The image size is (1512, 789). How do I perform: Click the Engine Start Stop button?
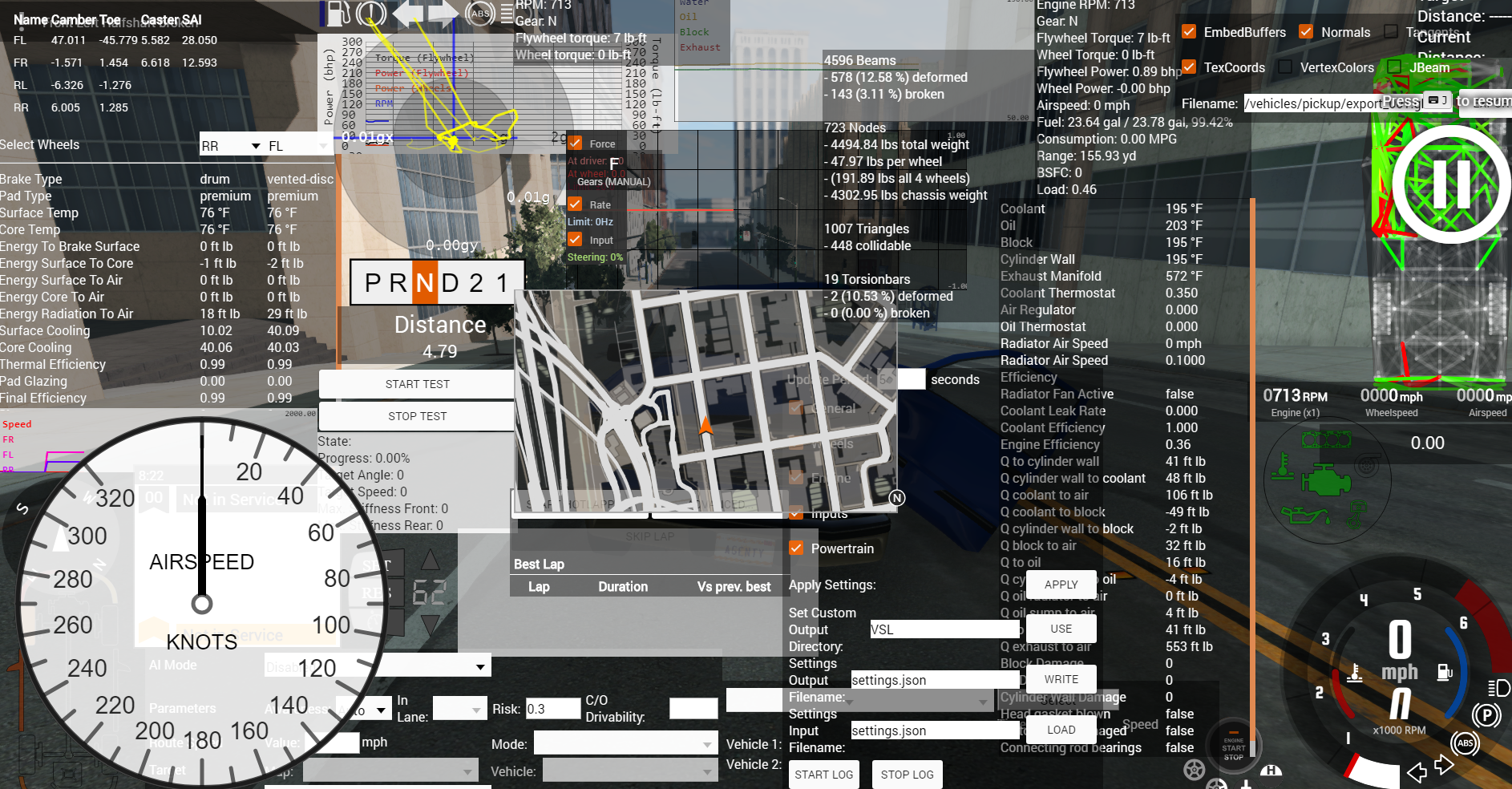1233,747
